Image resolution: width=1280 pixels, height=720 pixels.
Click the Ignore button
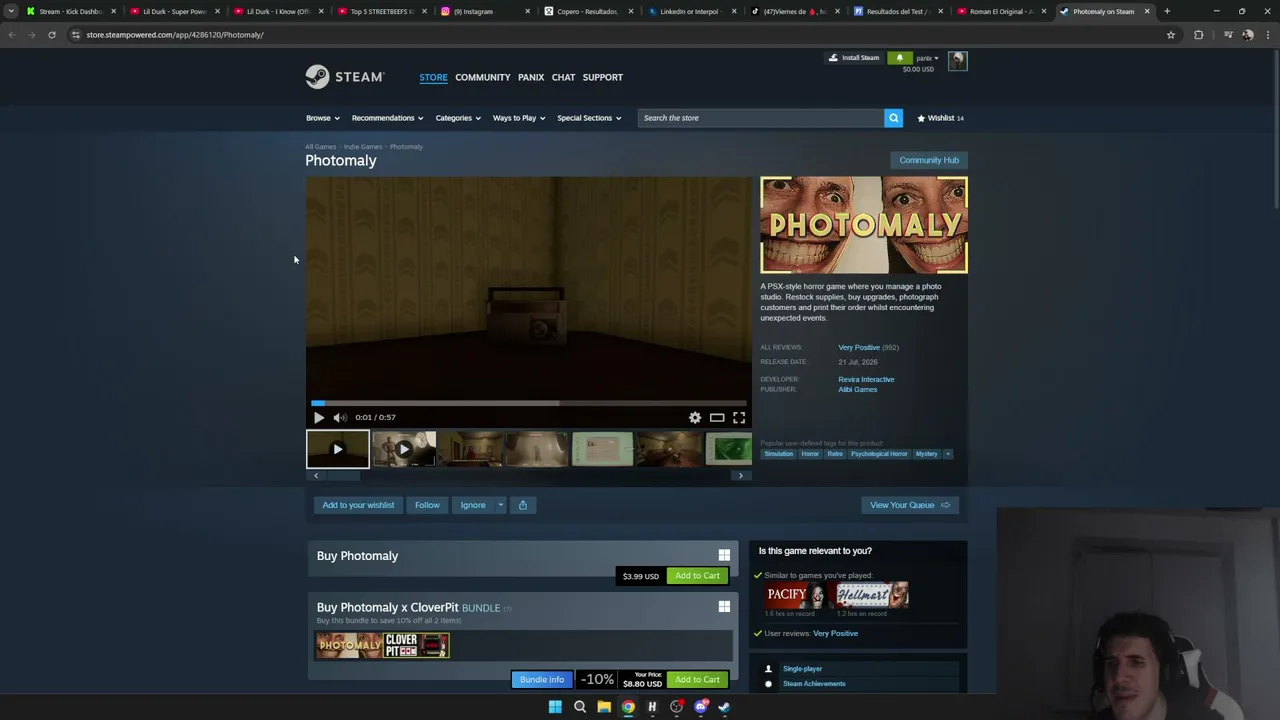[473, 505]
